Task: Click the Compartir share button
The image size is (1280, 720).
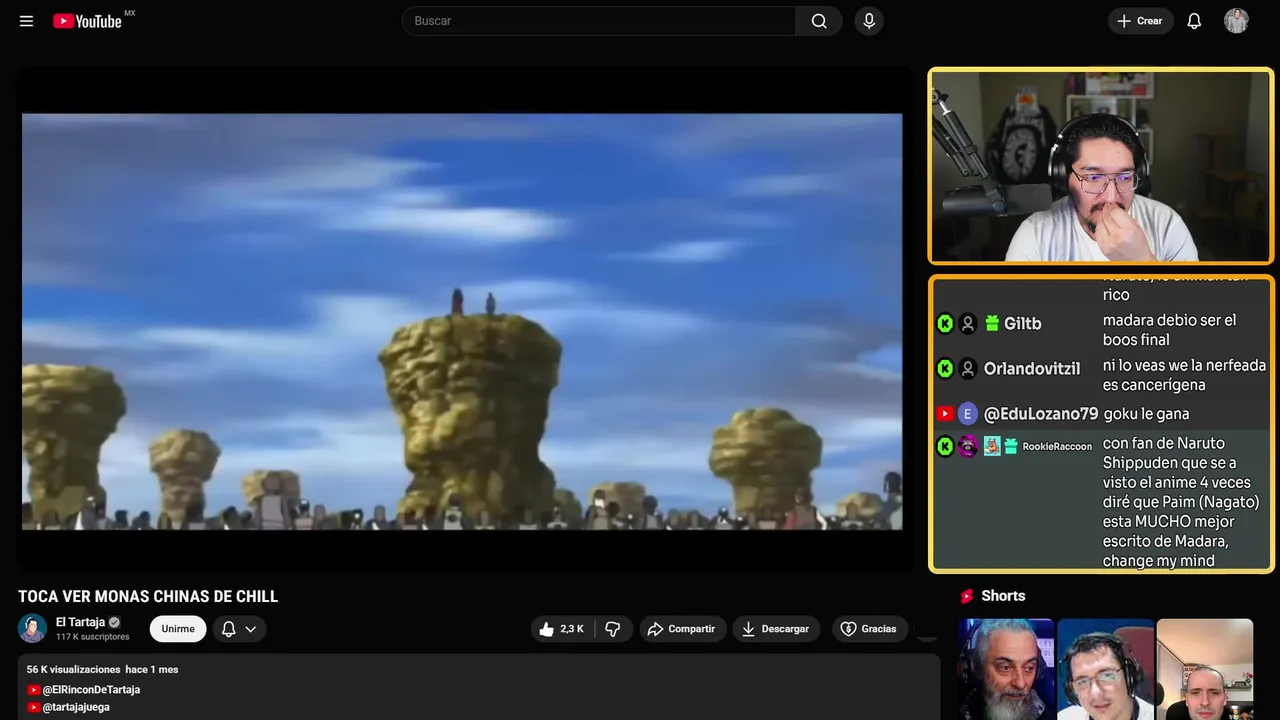Action: pos(682,629)
